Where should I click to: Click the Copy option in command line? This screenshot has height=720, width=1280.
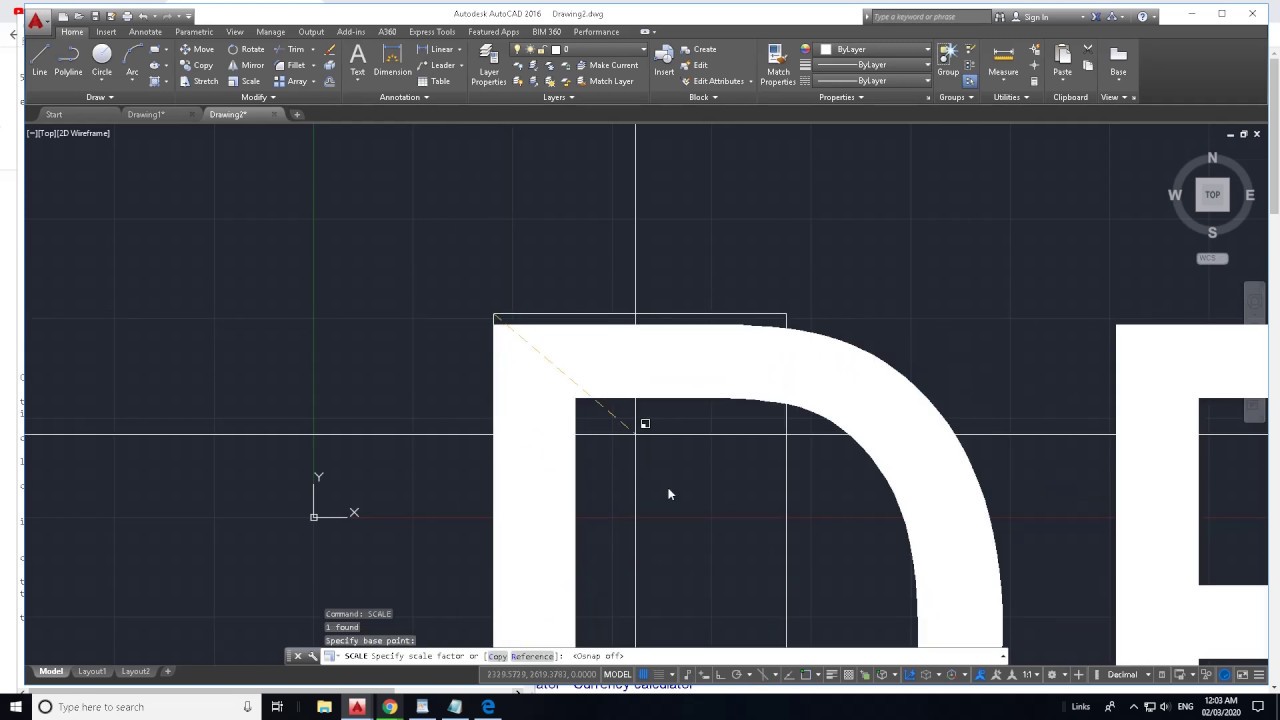(x=497, y=656)
